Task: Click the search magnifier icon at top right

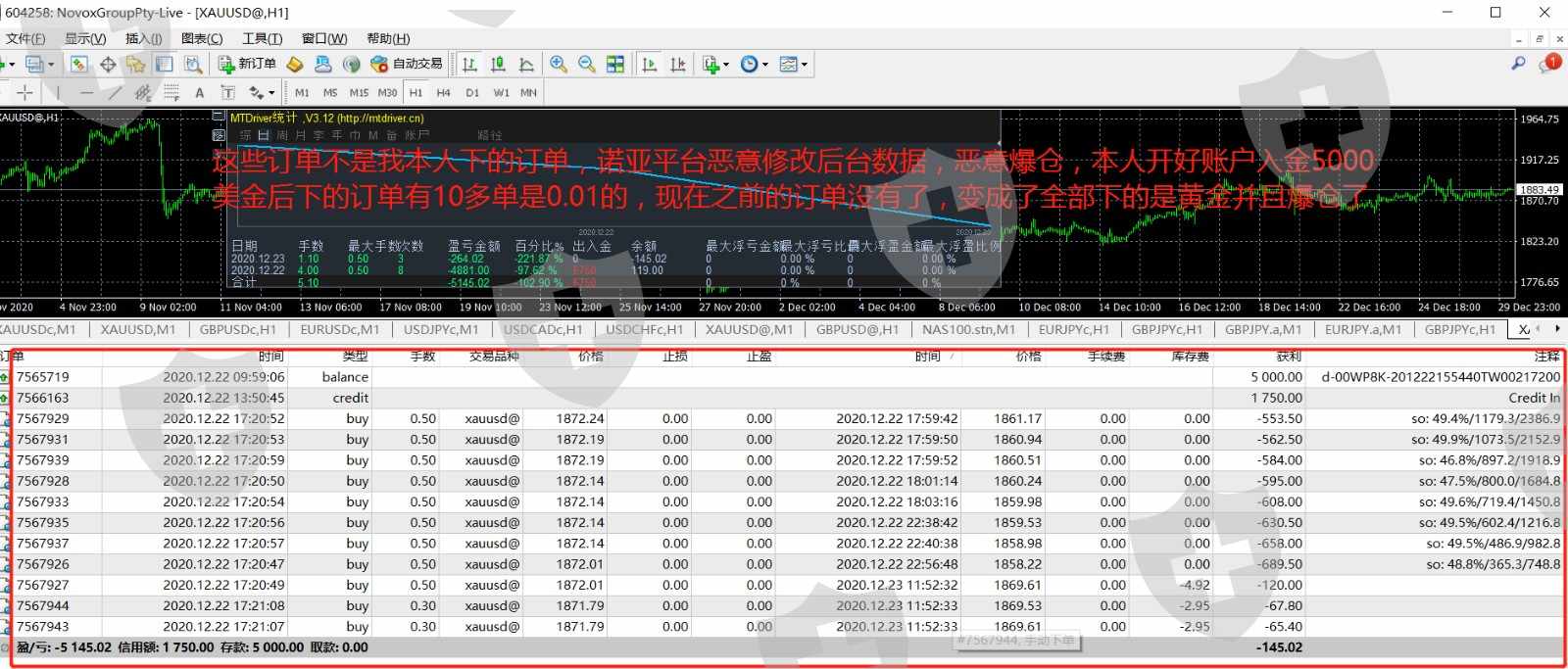Action: (1518, 63)
